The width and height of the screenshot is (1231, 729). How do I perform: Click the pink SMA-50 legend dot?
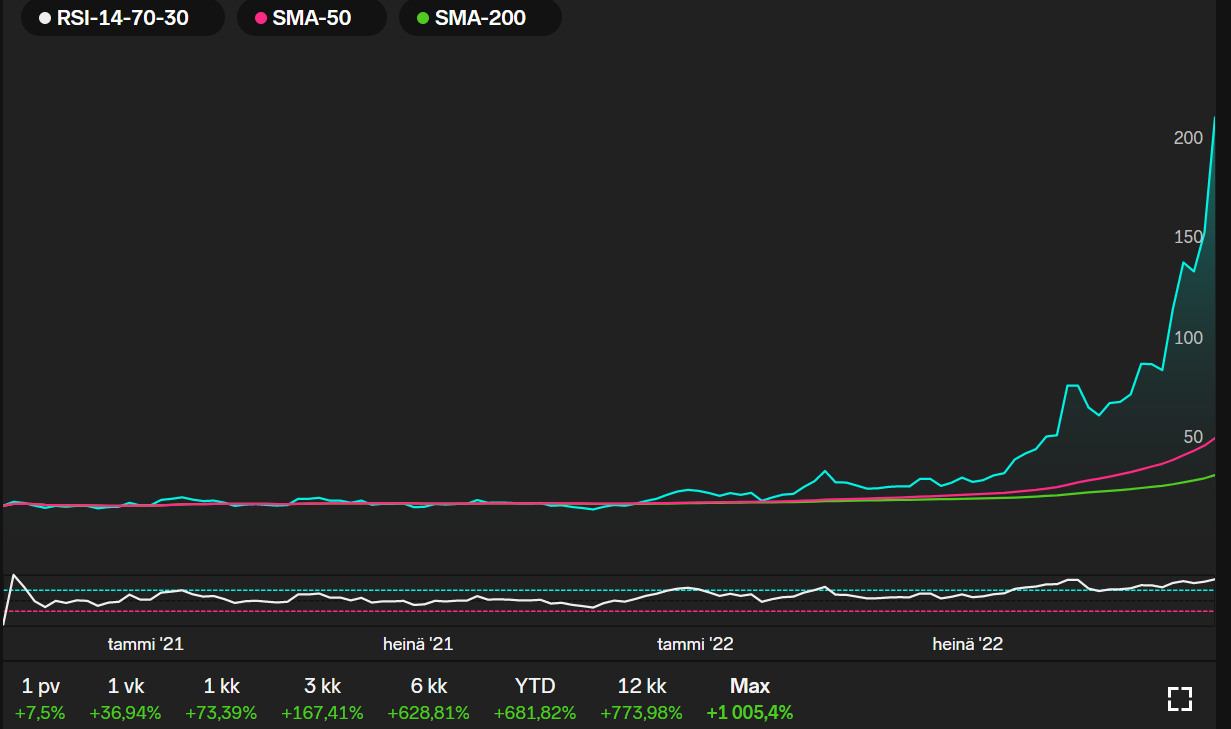pyautogui.click(x=261, y=18)
